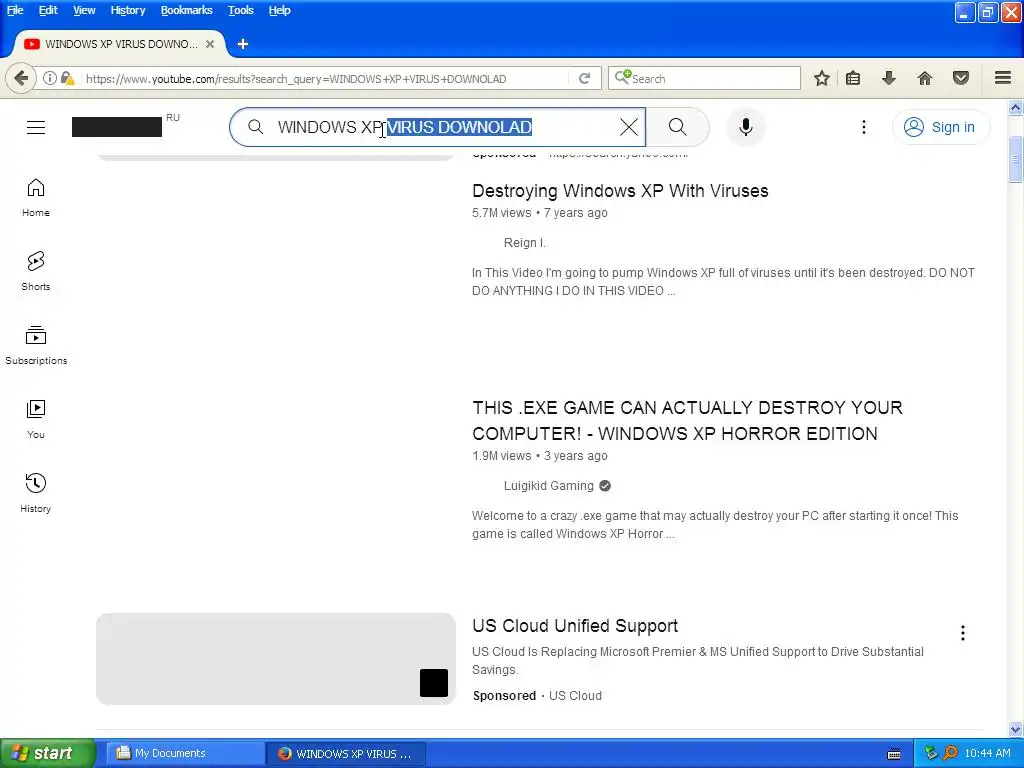Go to the Firefox home page icon
Image resolution: width=1024 pixels, height=768 pixels.
click(925, 78)
